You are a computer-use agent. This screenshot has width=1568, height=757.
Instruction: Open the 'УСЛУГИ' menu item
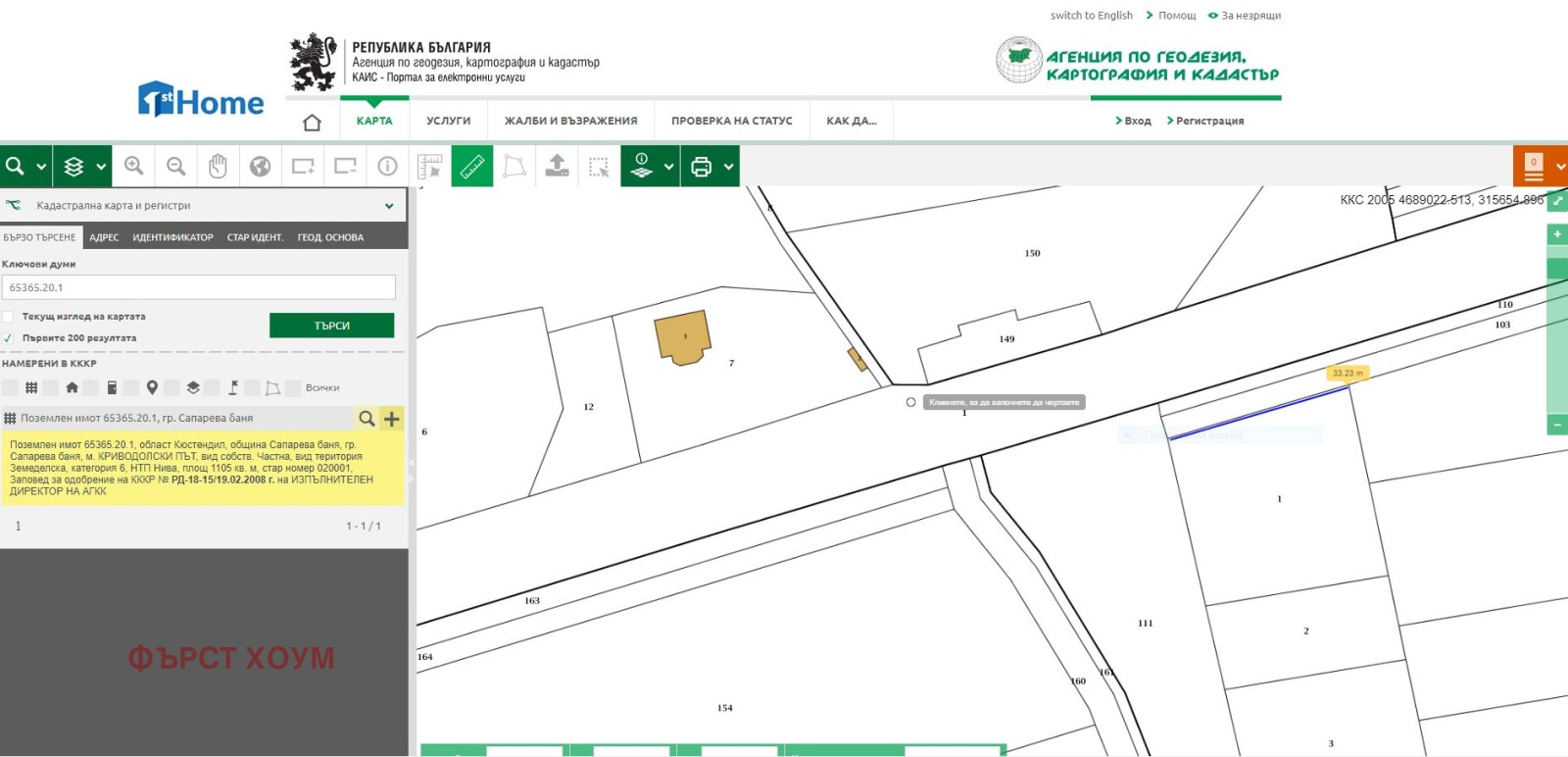(x=448, y=121)
